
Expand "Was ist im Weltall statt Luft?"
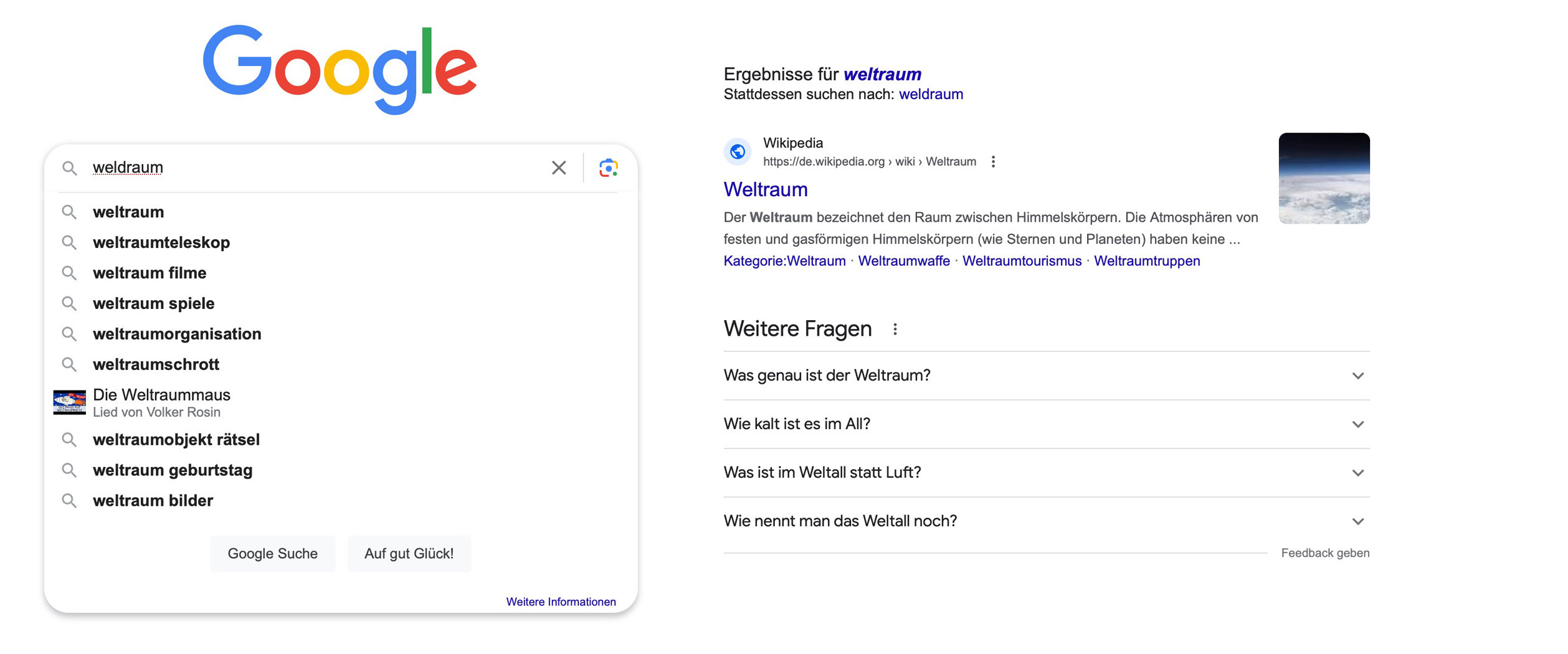(1045, 473)
